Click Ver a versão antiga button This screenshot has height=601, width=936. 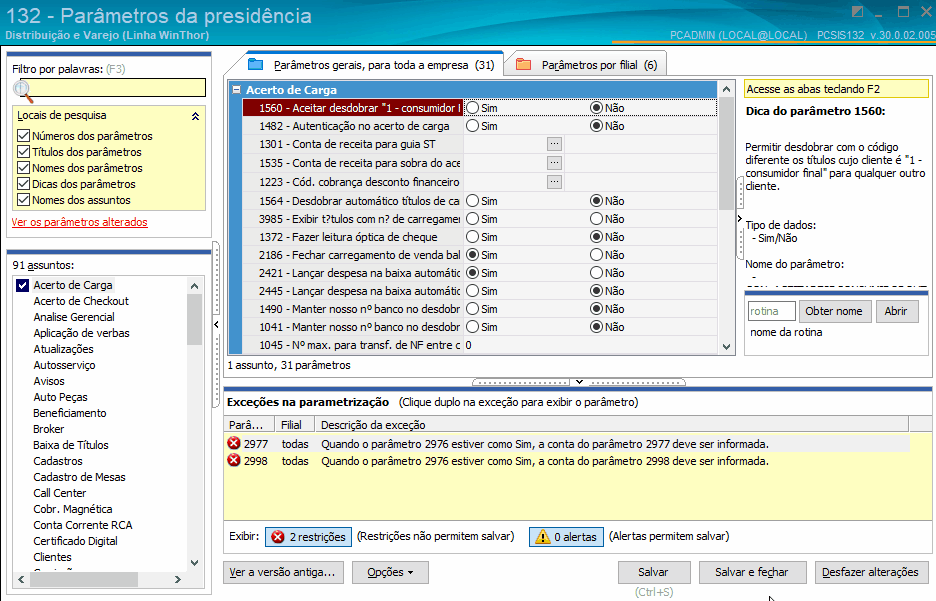pos(283,572)
